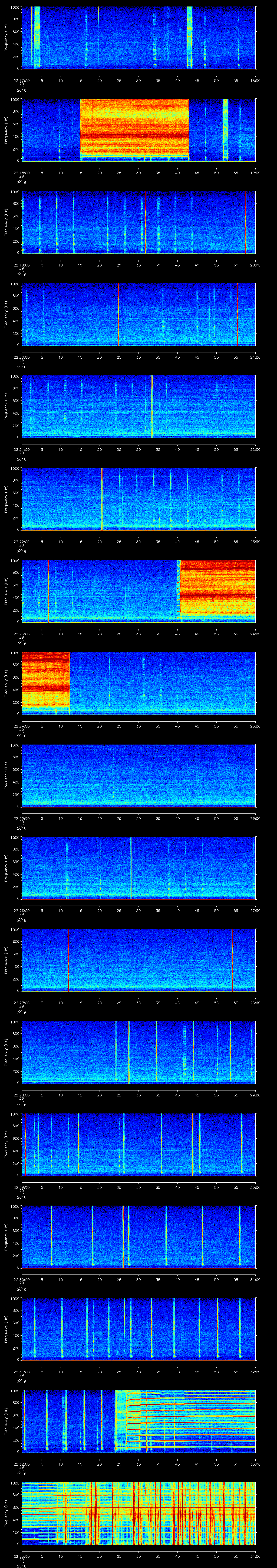The image size is (277, 1568).
Task: Open the spectrogram panel starting at 22:29:00
Action: (x=139, y=1145)
